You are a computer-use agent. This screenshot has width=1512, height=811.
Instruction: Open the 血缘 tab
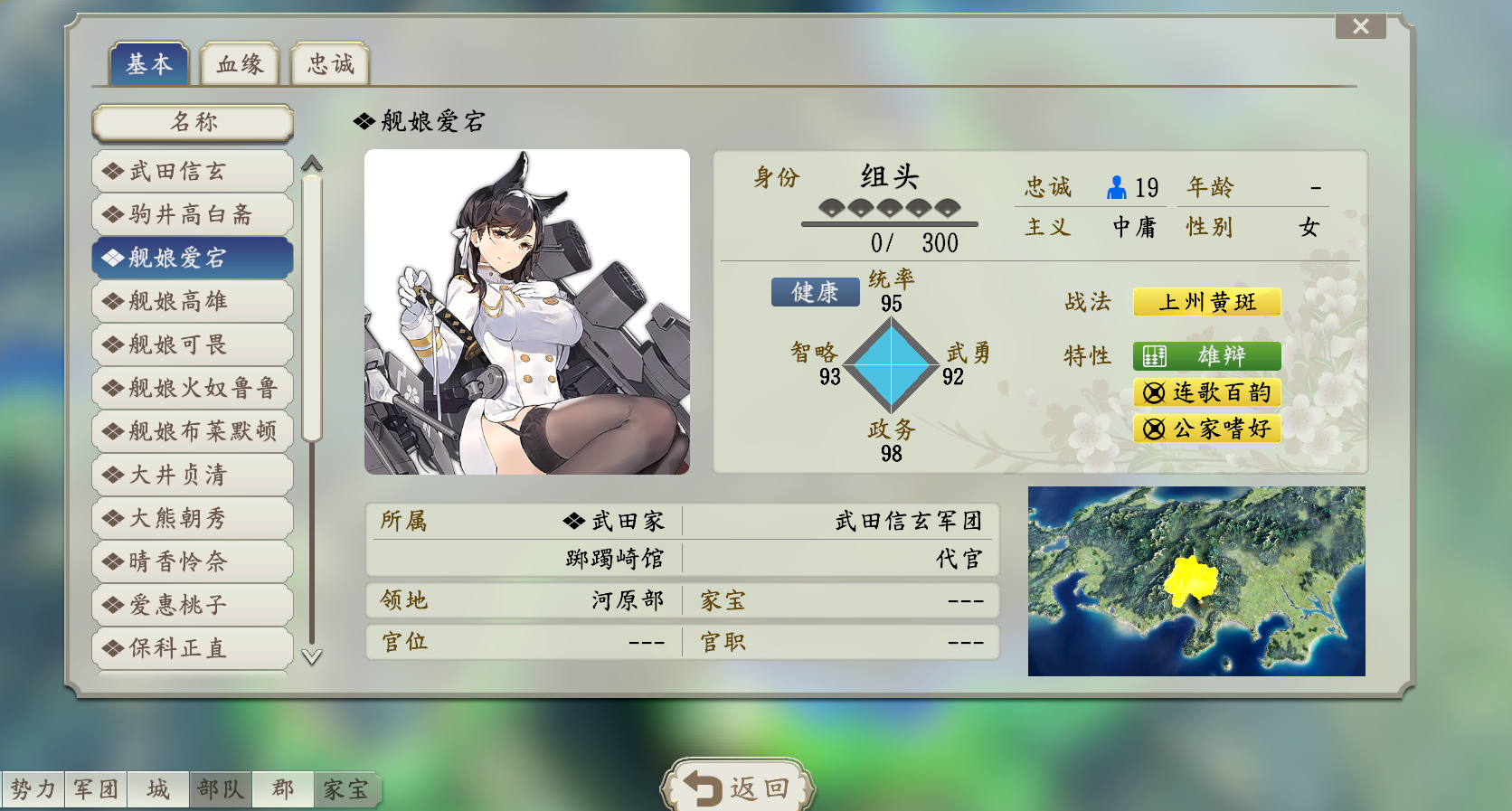(x=240, y=64)
